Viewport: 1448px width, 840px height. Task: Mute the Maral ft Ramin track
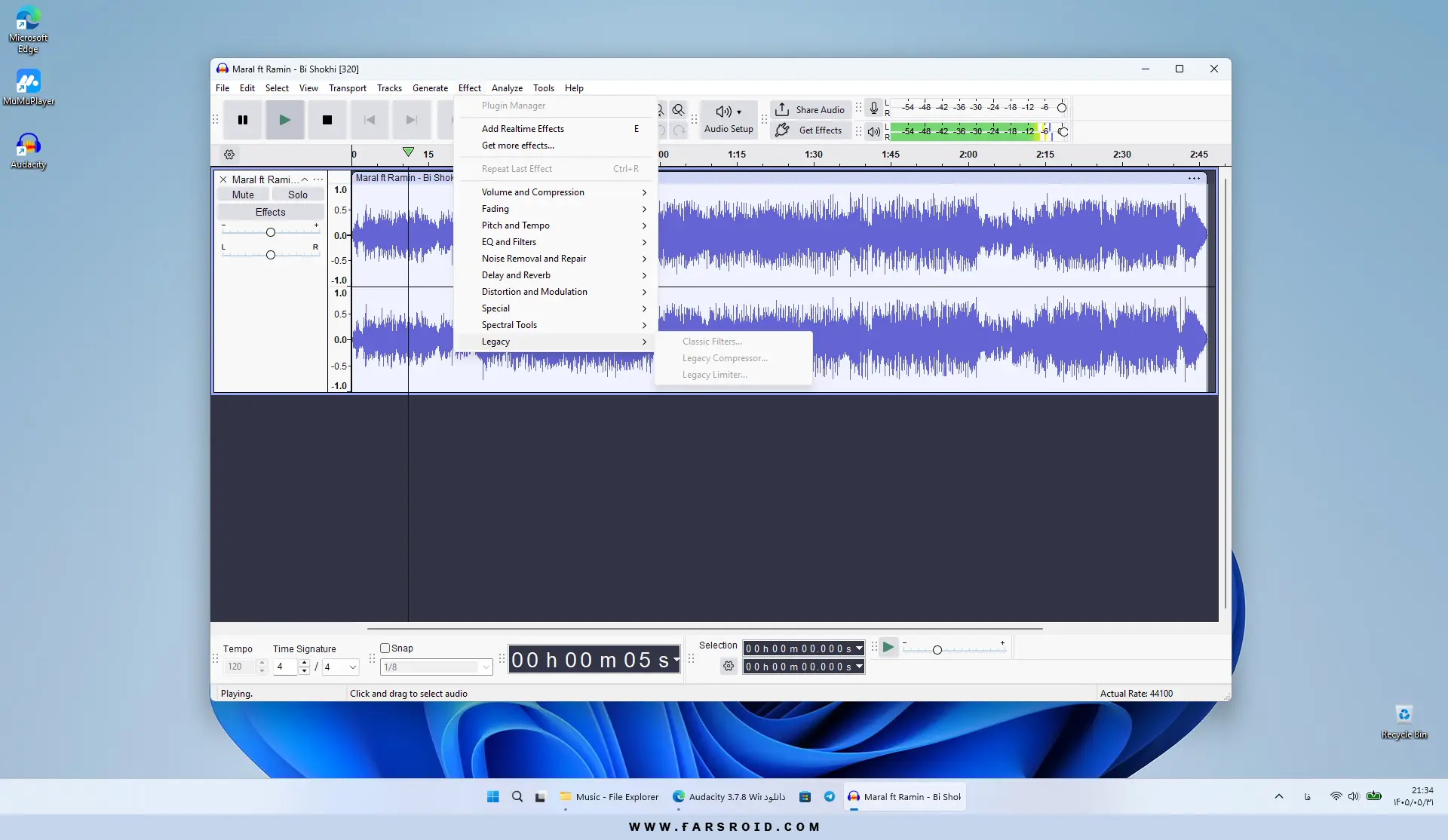243,195
